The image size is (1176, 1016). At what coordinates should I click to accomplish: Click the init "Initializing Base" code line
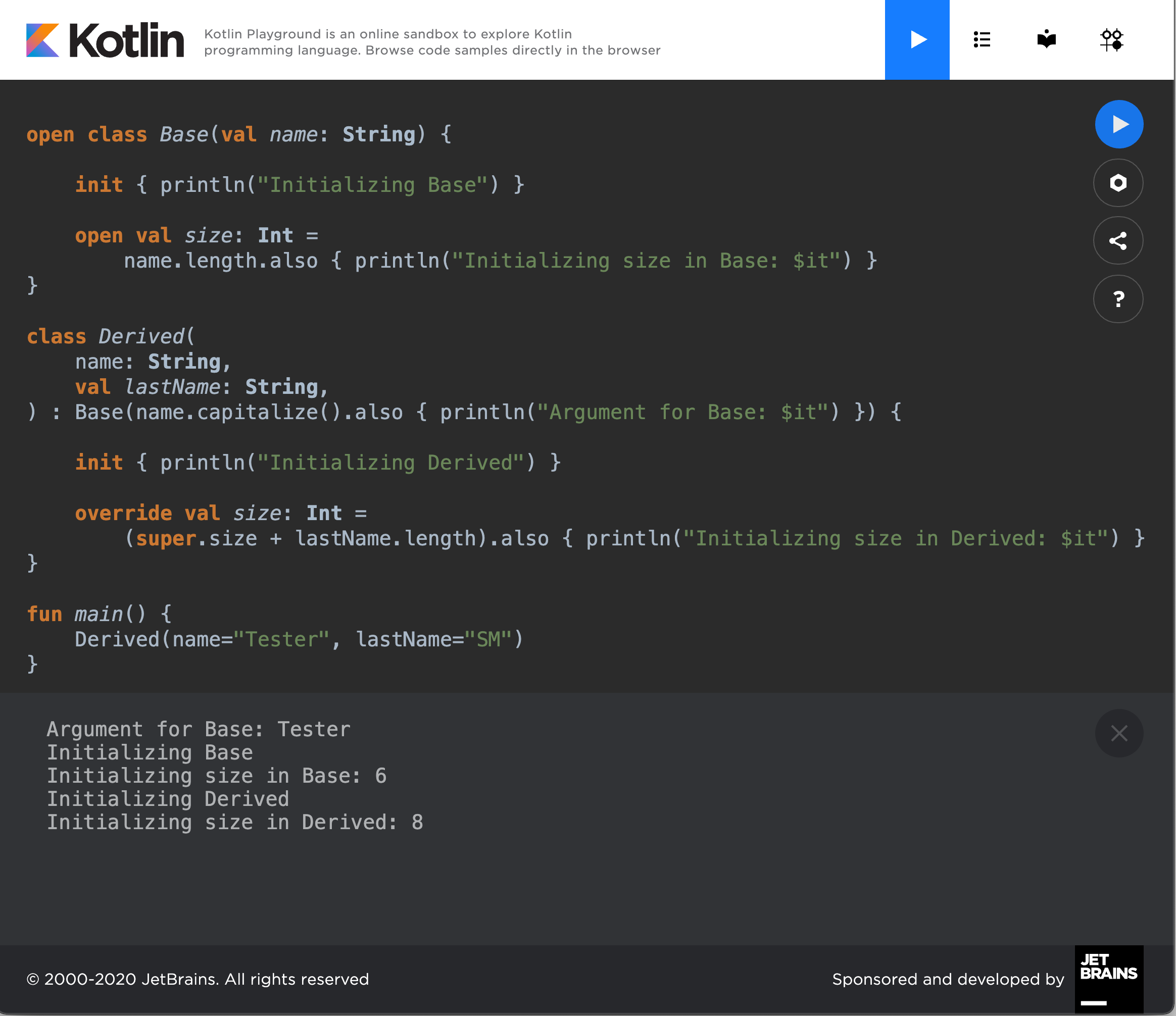click(x=300, y=185)
